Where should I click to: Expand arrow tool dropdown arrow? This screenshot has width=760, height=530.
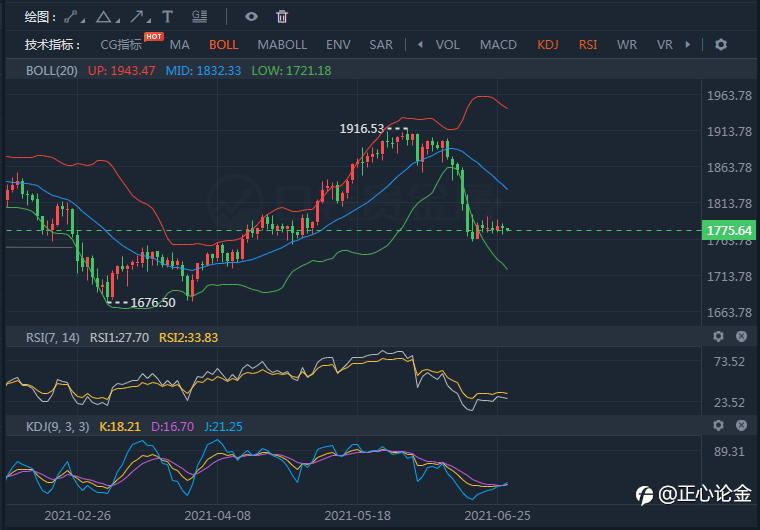click(149, 21)
